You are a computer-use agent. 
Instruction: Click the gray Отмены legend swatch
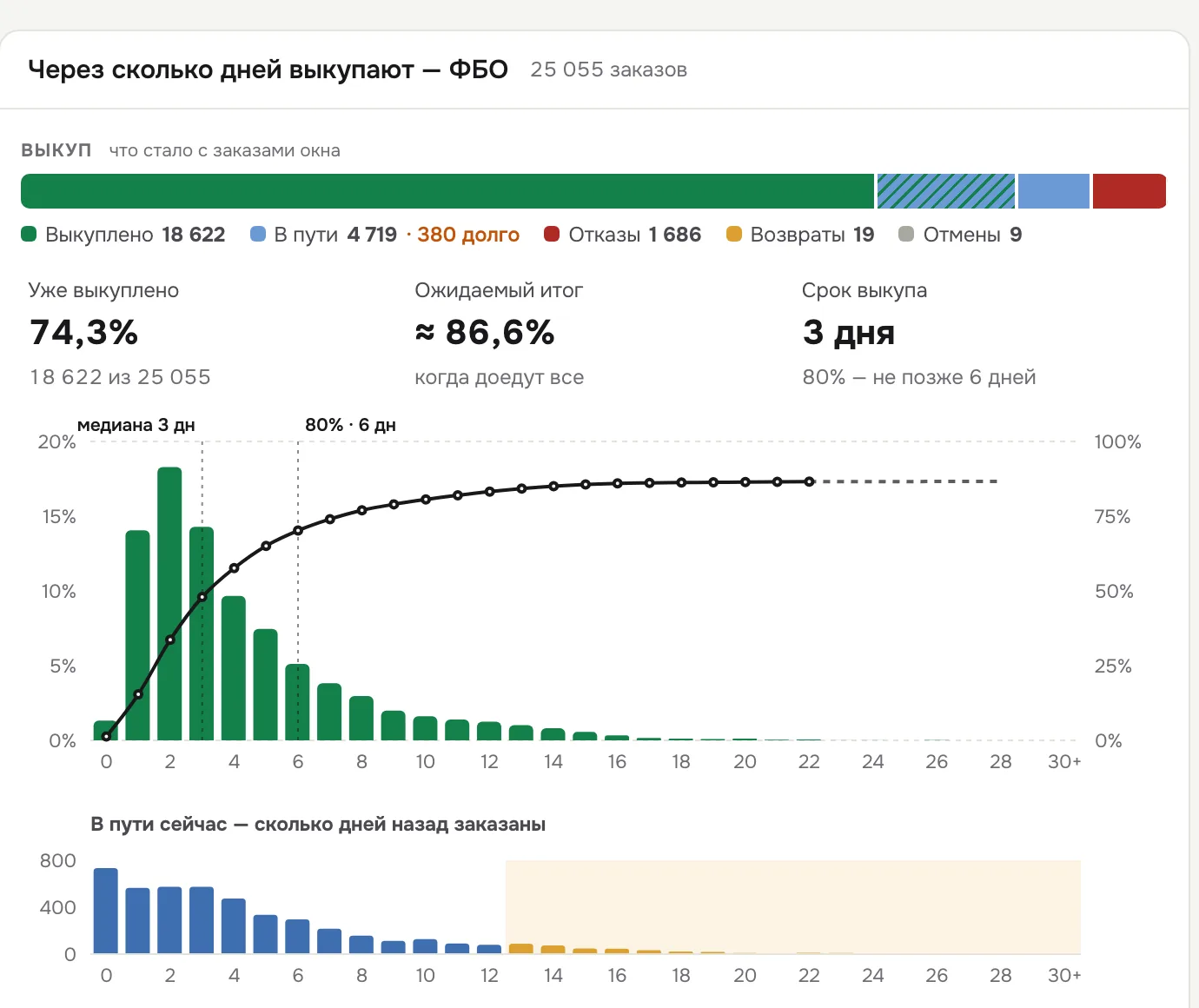click(906, 234)
